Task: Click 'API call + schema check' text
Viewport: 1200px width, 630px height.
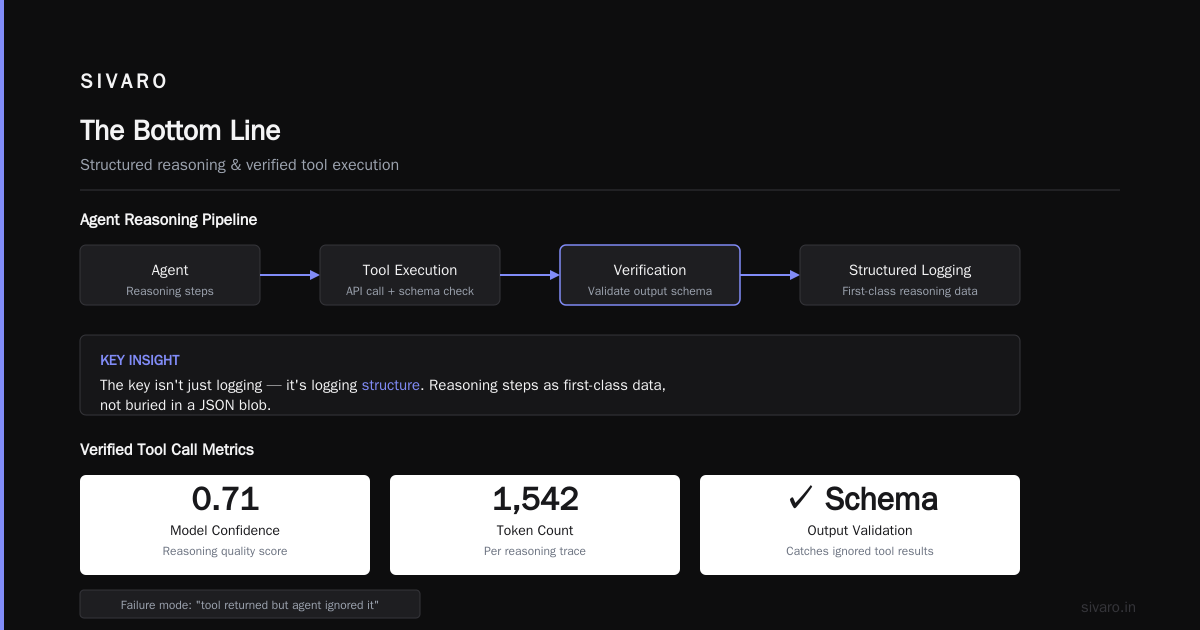Action: coord(410,291)
